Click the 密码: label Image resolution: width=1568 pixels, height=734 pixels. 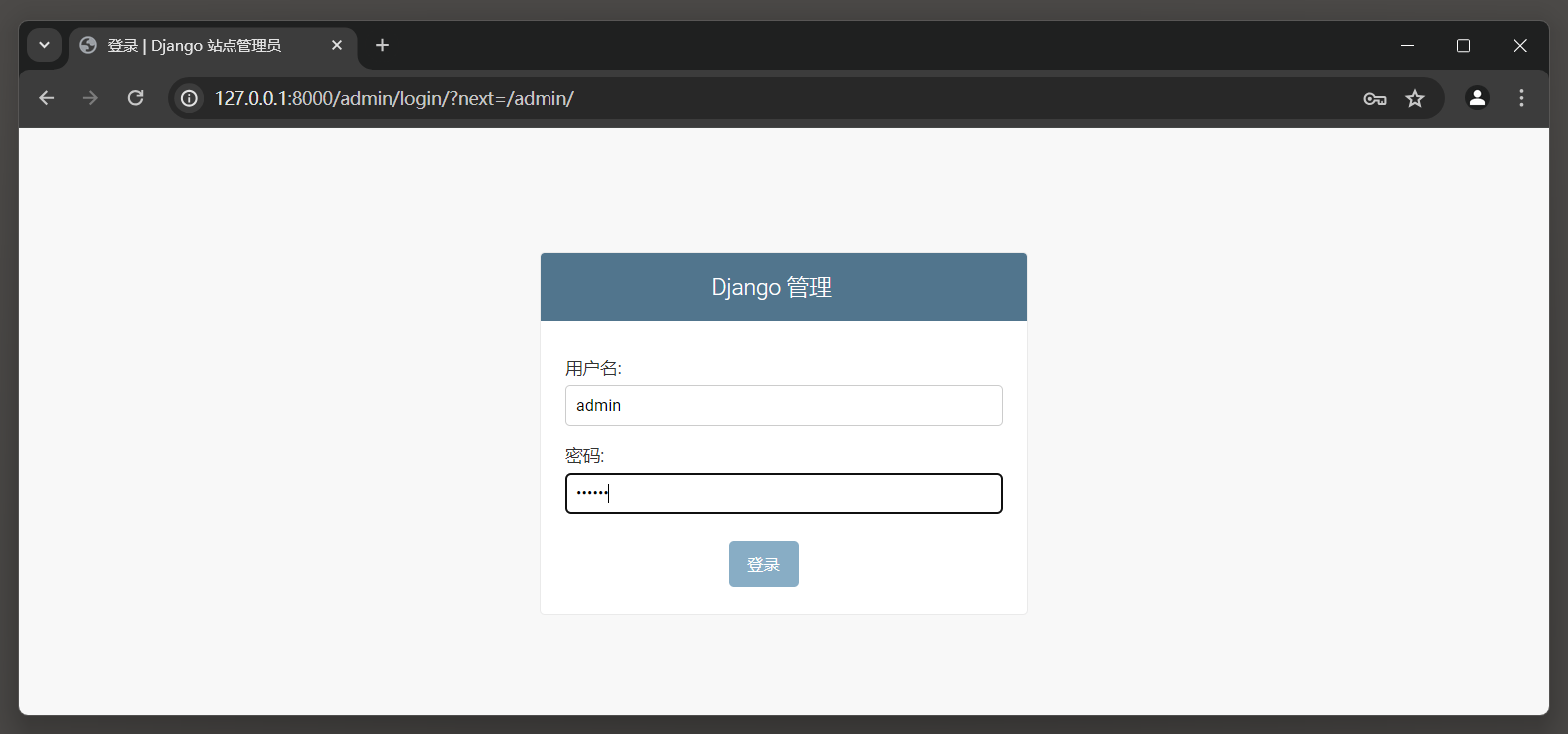585,456
